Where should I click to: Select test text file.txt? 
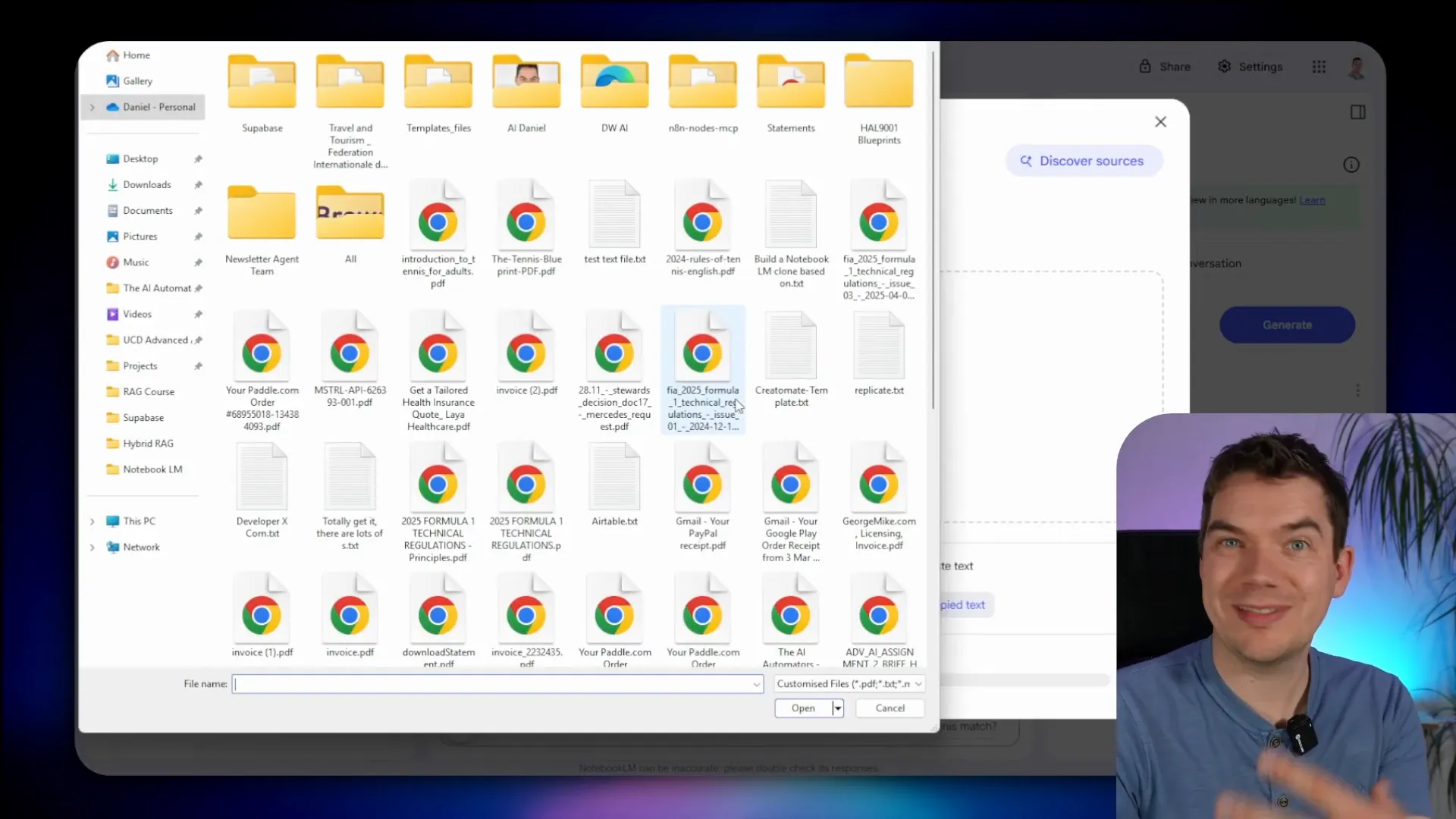614,224
